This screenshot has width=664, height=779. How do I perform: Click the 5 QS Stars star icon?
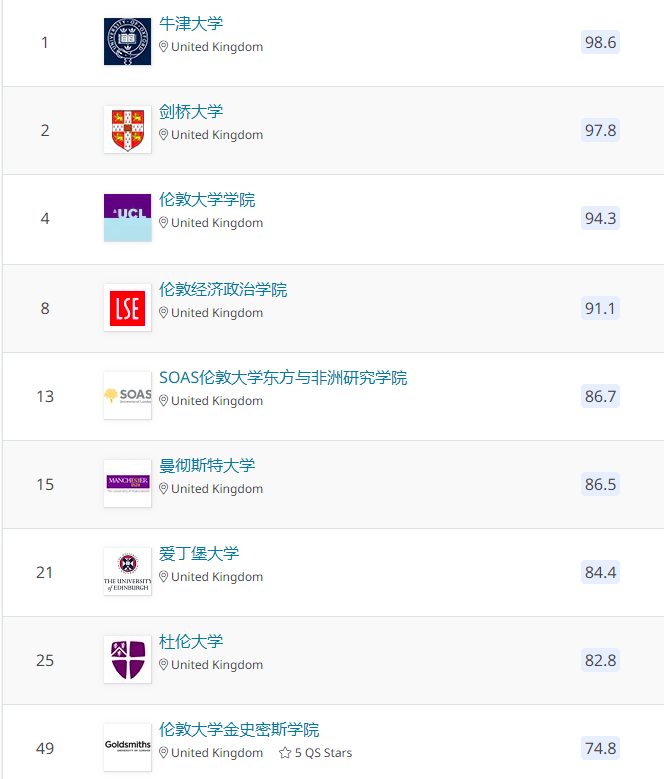tap(285, 753)
